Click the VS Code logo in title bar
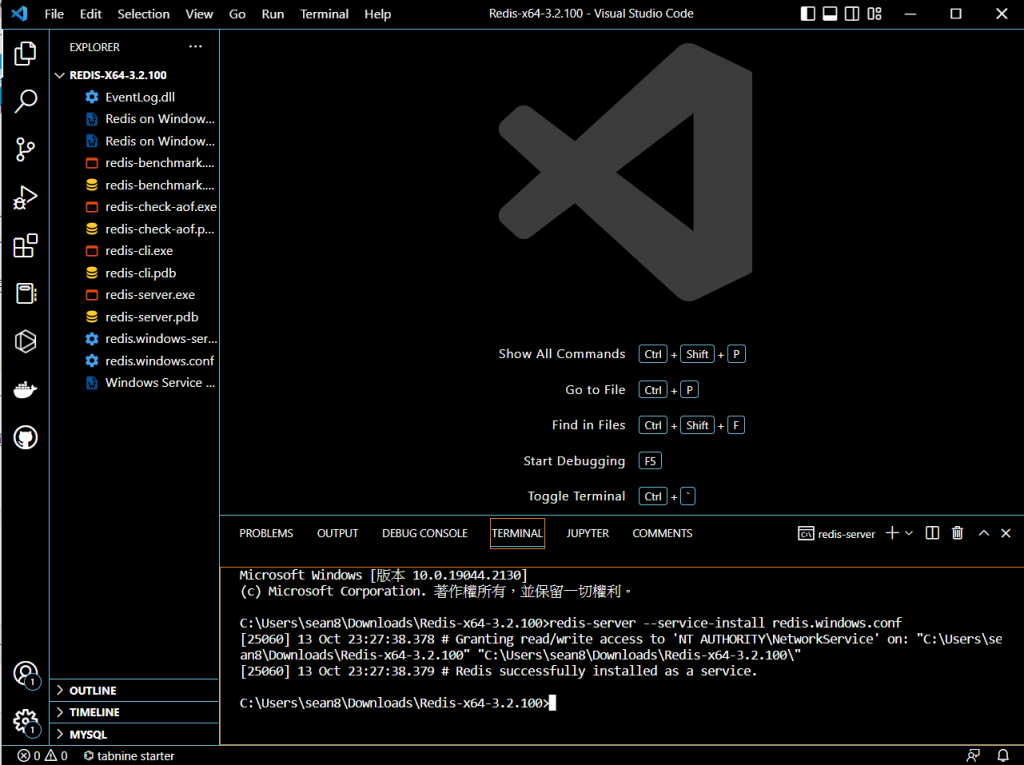Viewport: 1024px width, 765px height. click(x=20, y=13)
